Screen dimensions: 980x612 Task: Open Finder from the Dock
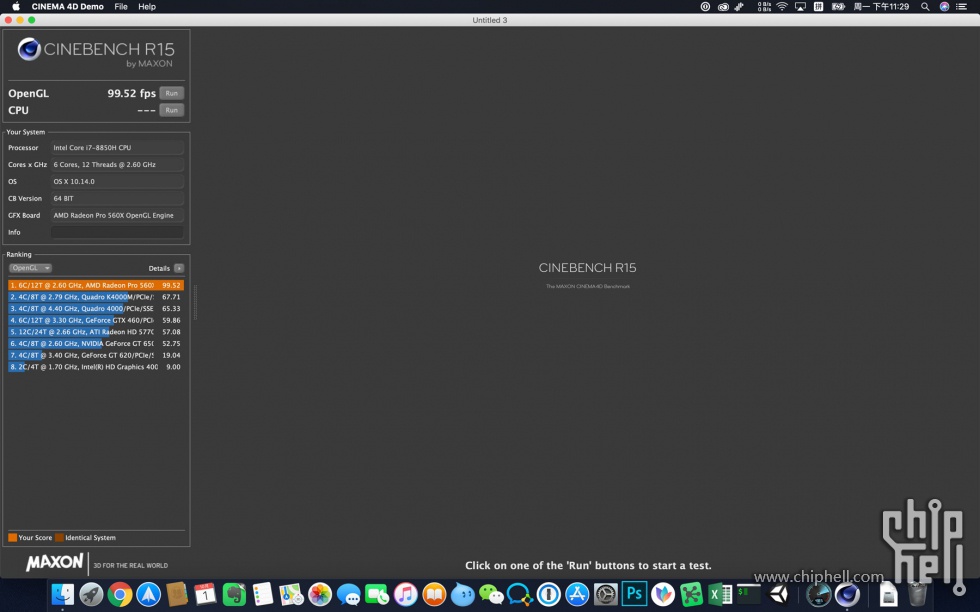tap(62, 594)
